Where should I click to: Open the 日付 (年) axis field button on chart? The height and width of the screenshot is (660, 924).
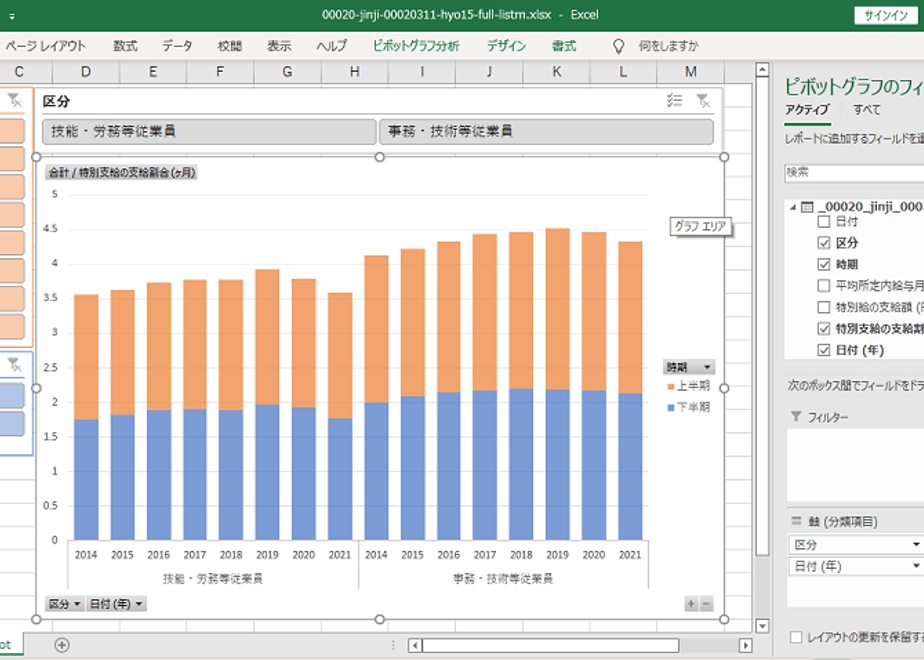point(116,604)
